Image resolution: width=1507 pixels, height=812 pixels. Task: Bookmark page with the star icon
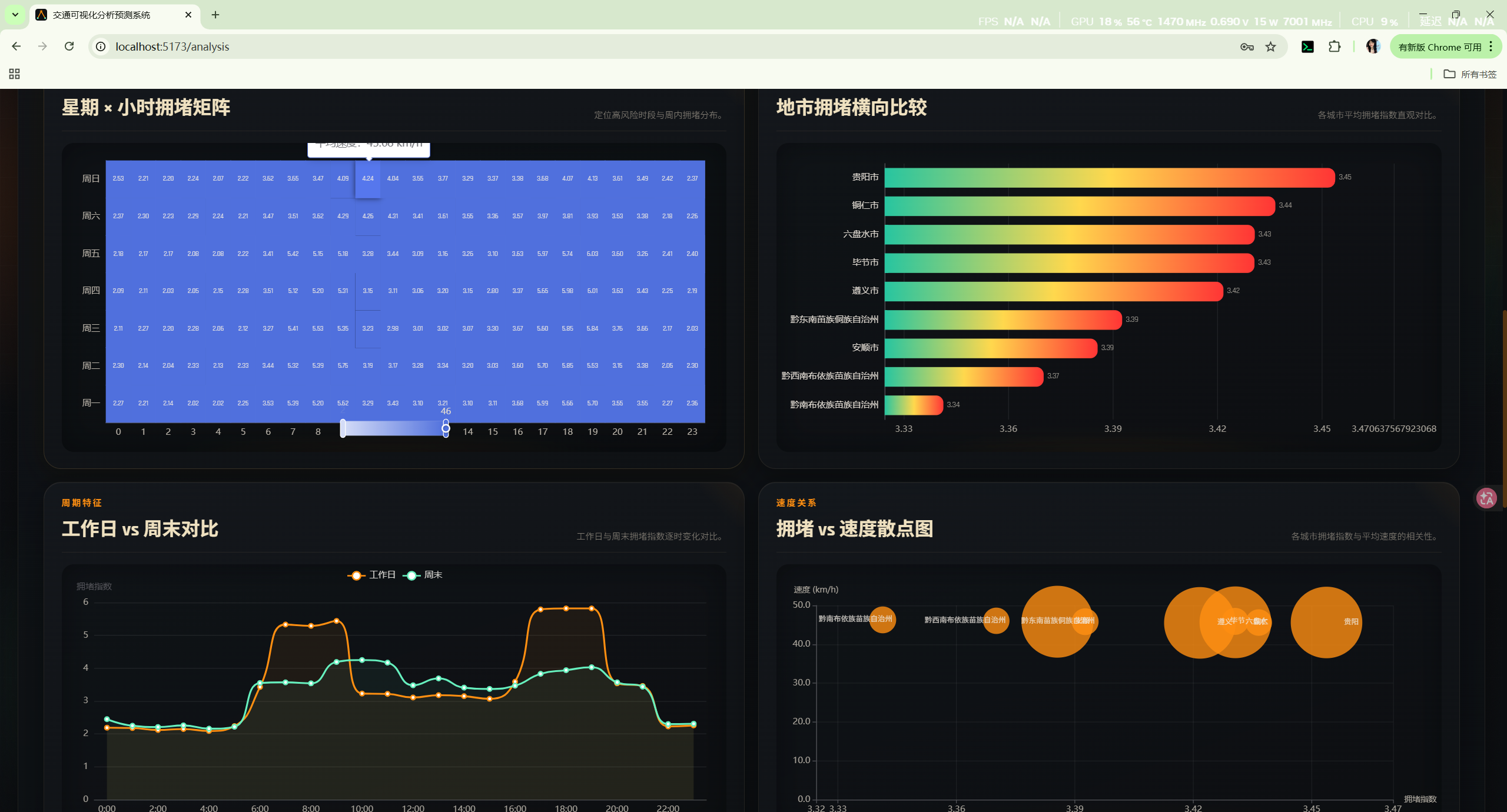[x=1270, y=46]
